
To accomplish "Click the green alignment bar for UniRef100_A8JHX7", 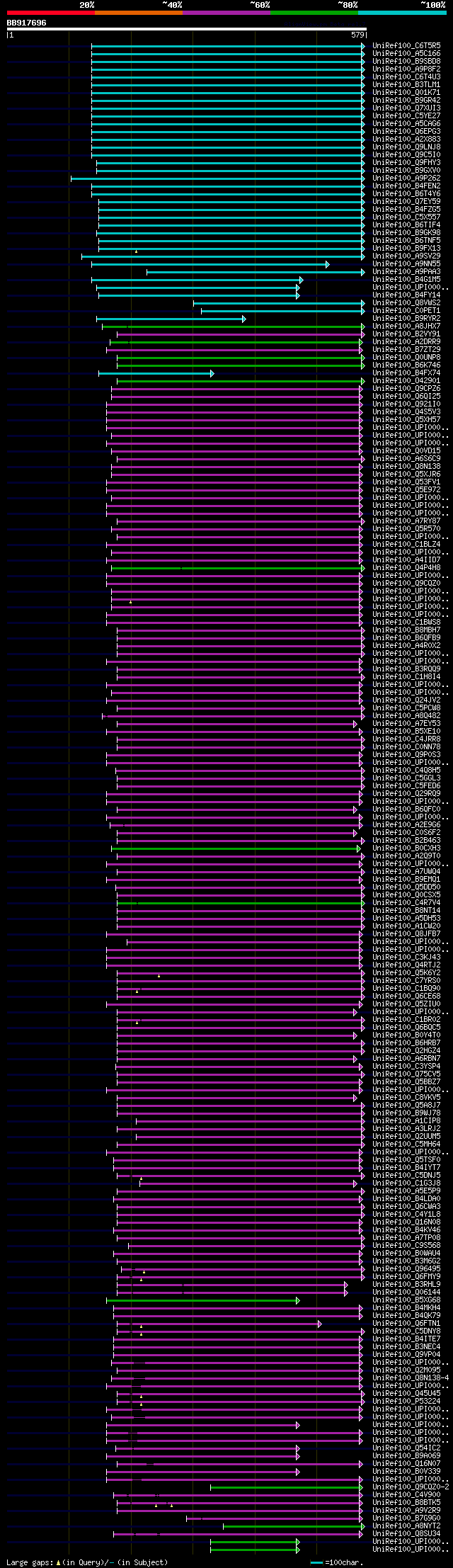I will (234, 326).
